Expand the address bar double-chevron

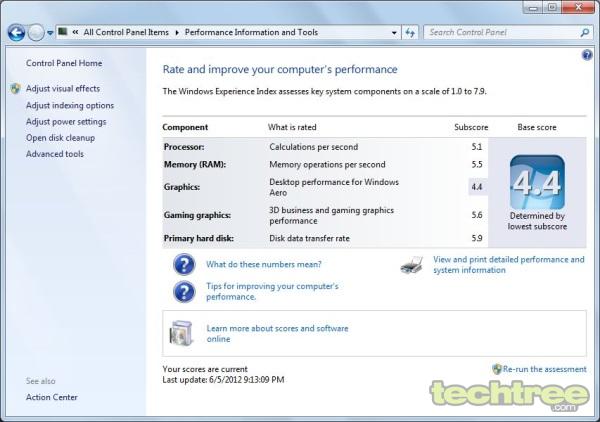(75, 32)
